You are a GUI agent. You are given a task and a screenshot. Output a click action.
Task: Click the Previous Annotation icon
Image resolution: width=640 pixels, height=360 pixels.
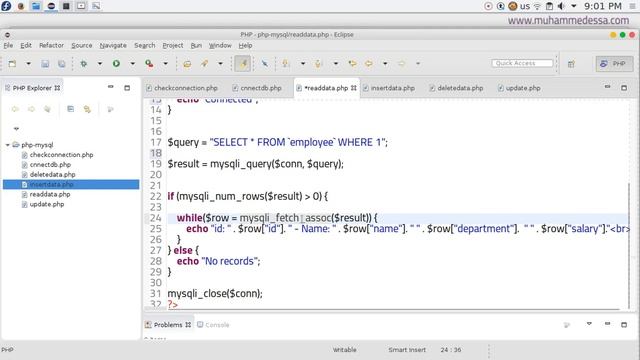319,64
